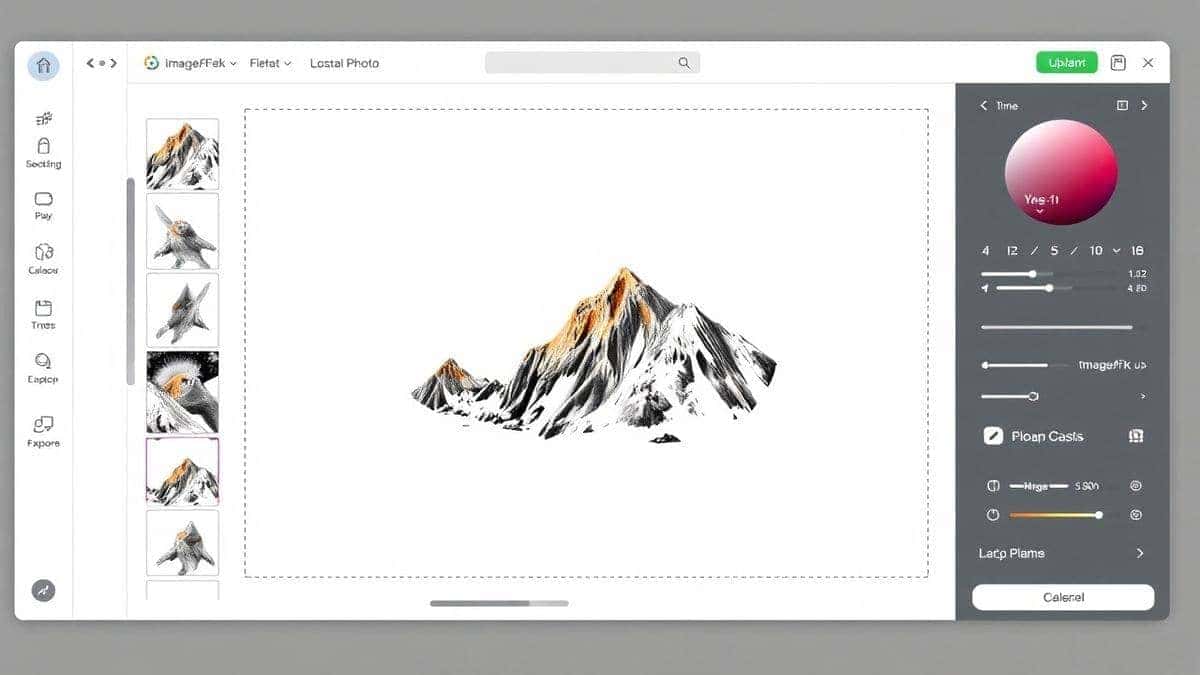Select the value 16 in number row
This screenshot has width=1200, height=675.
pyautogui.click(x=1137, y=251)
